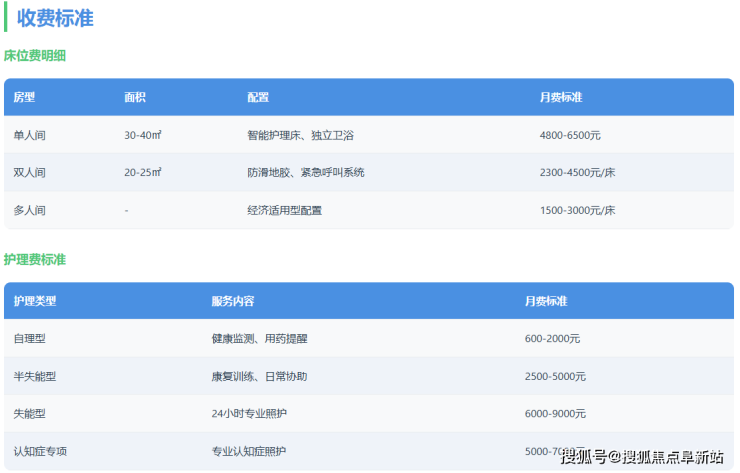Click the 4800-6500元 price cell
The height and width of the screenshot is (473, 740).
569,135
